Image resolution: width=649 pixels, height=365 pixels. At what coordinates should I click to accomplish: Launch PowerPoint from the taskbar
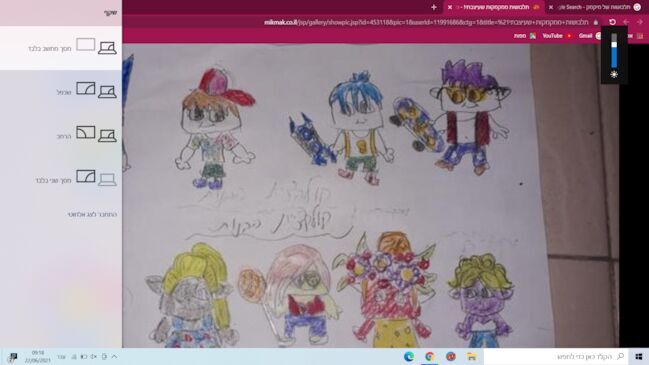pos(451,356)
